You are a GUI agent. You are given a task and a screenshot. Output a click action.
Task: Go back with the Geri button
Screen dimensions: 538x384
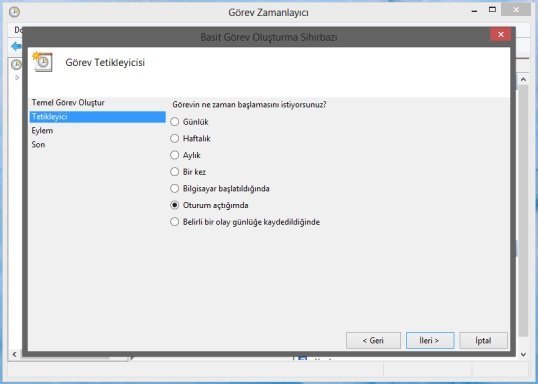373,340
